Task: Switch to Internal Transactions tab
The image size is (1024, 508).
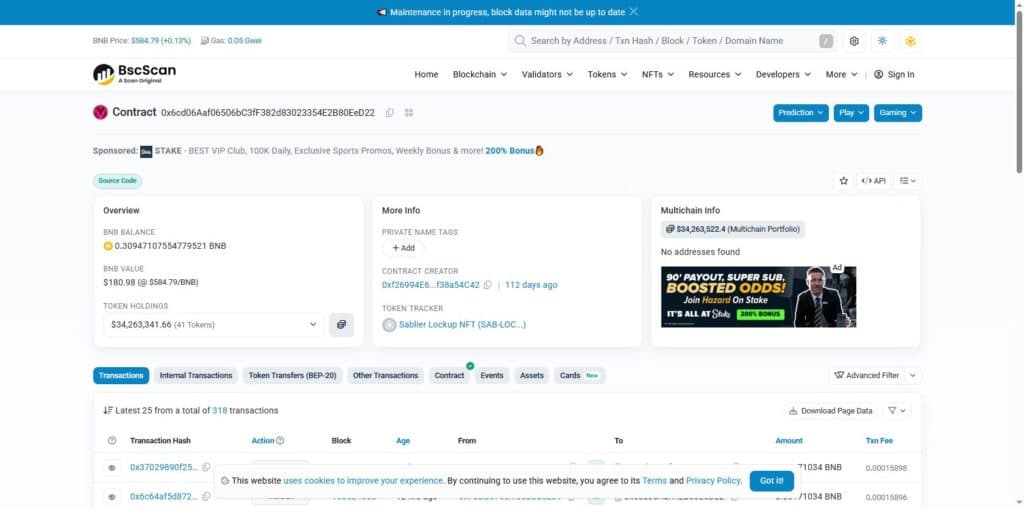Action: (x=196, y=375)
